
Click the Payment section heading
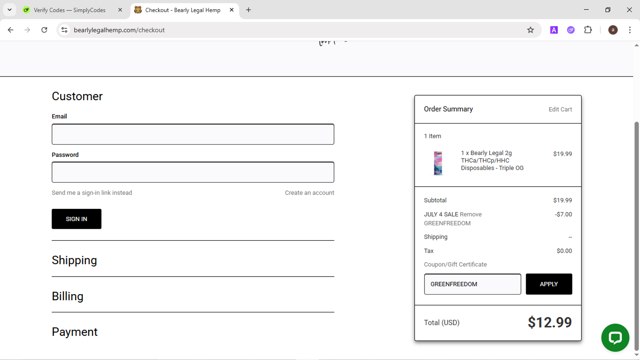(75, 332)
